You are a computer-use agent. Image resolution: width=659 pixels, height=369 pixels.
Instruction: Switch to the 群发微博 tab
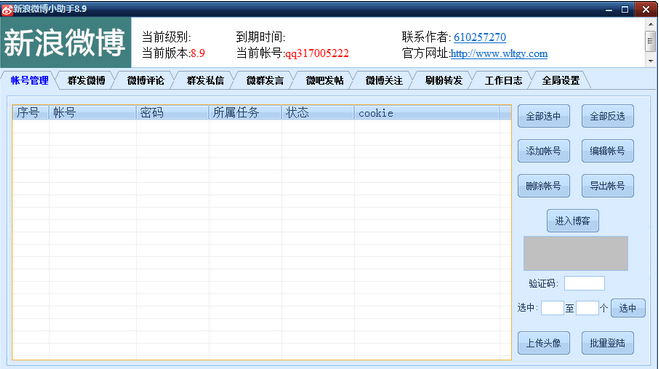click(x=86, y=80)
